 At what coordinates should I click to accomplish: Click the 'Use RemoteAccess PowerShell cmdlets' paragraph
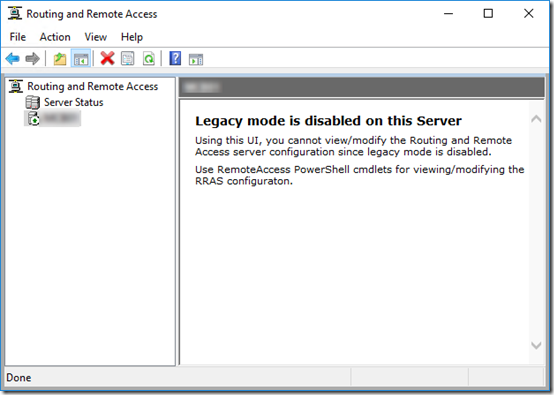[360, 175]
